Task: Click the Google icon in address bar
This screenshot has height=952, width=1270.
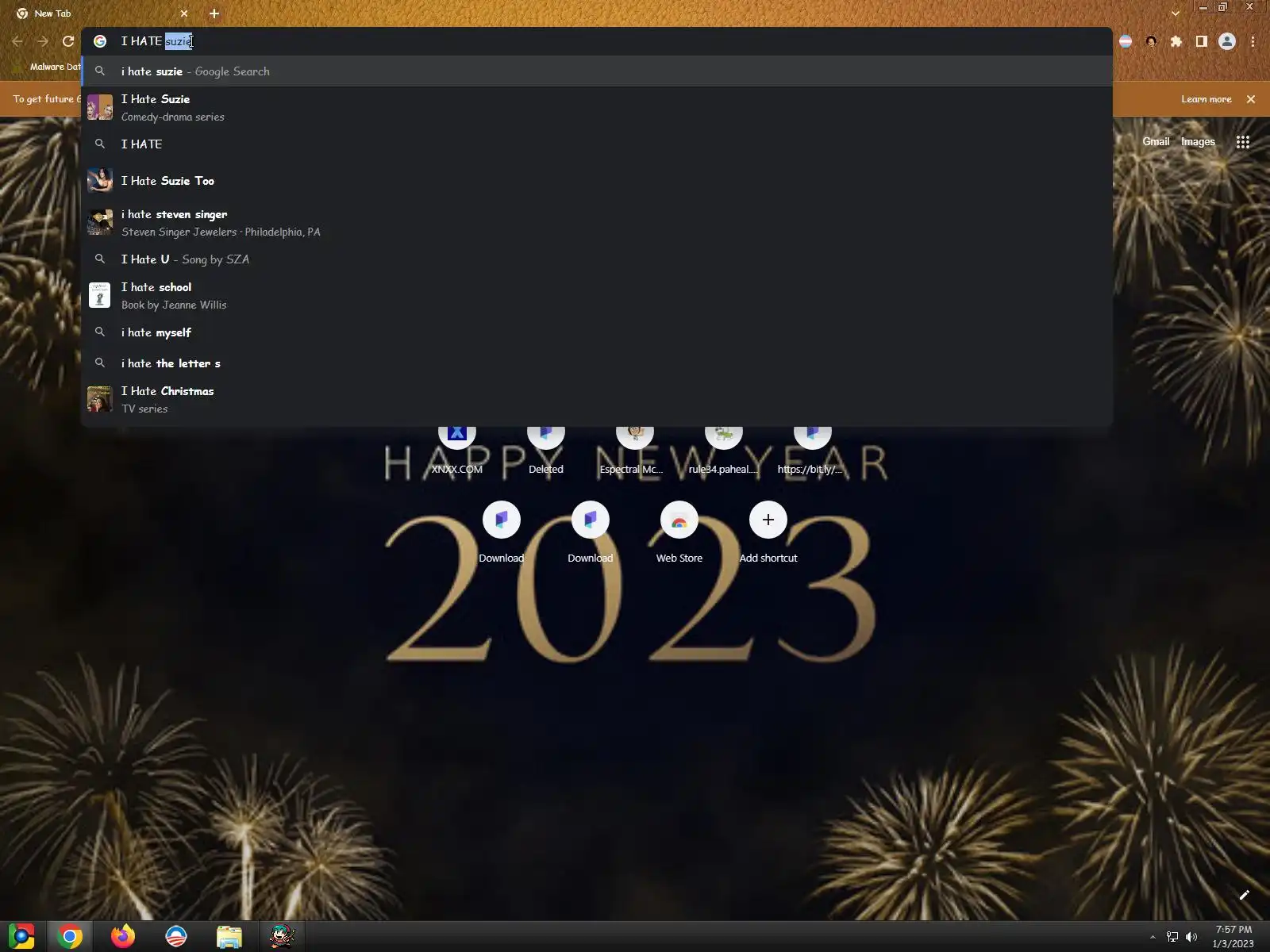Action: pos(100,41)
